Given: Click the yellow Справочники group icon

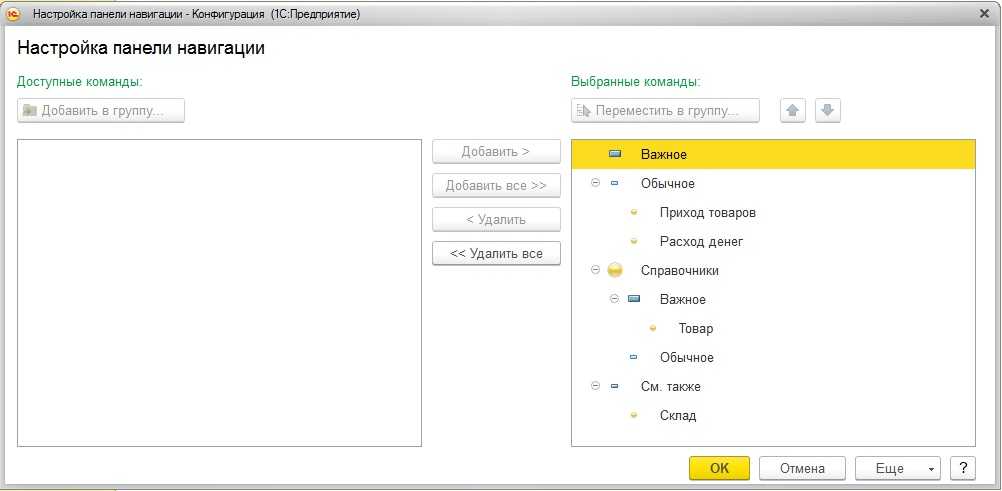Looking at the screenshot, I should [615, 270].
